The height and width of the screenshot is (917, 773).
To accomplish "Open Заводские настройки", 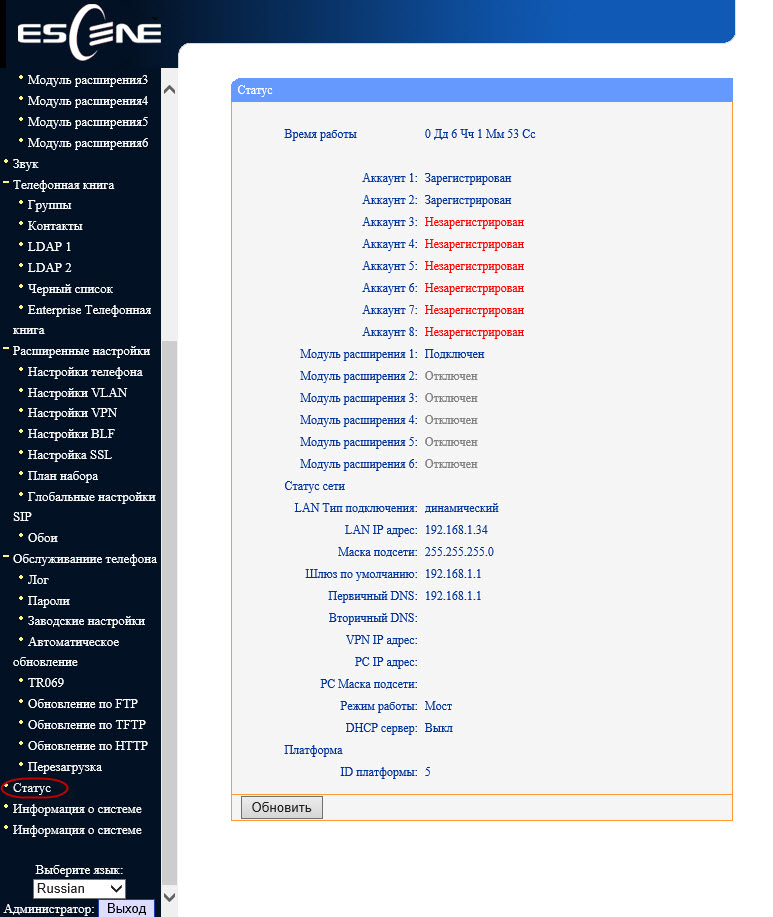I will pos(86,621).
